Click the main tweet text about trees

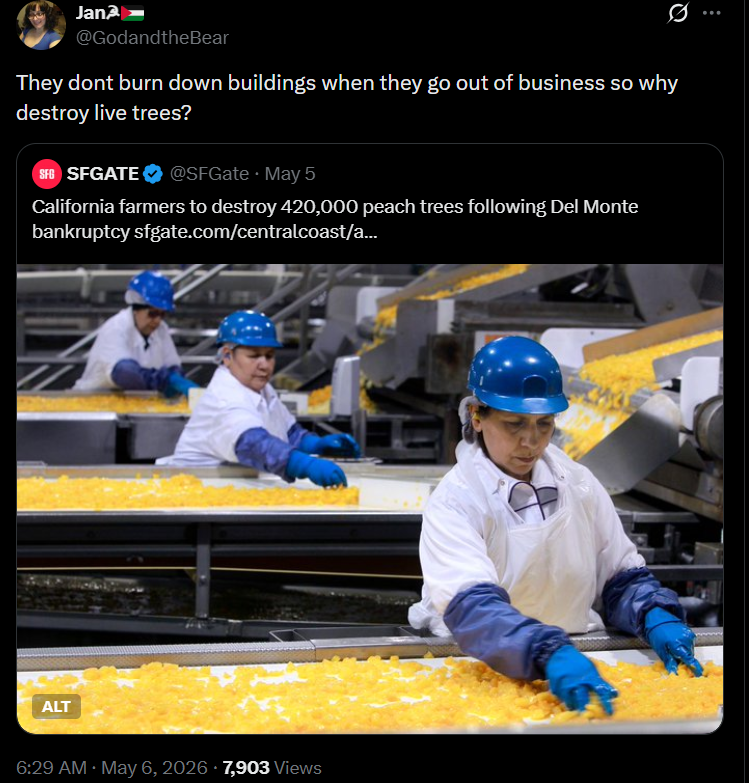click(347, 98)
